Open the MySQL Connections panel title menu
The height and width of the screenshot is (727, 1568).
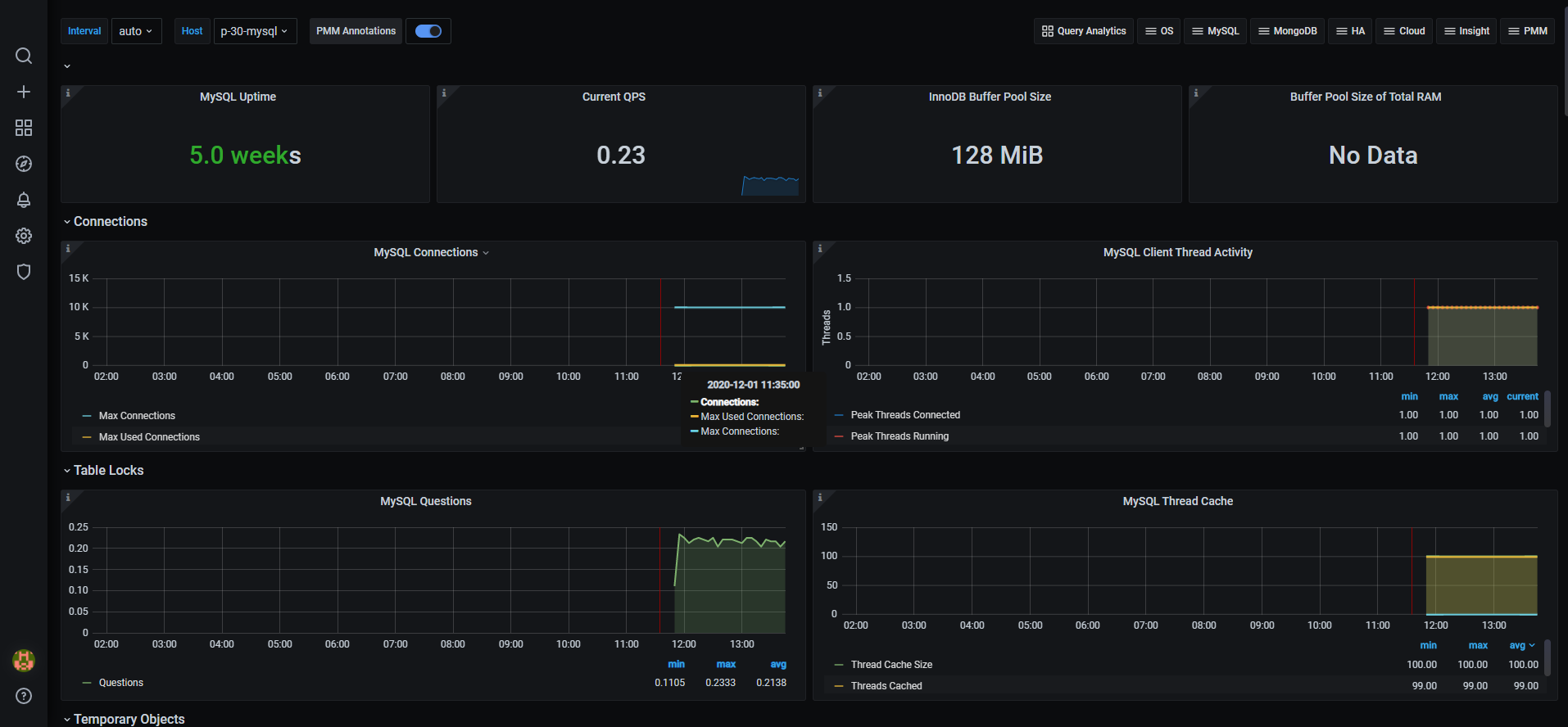pos(431,253)
